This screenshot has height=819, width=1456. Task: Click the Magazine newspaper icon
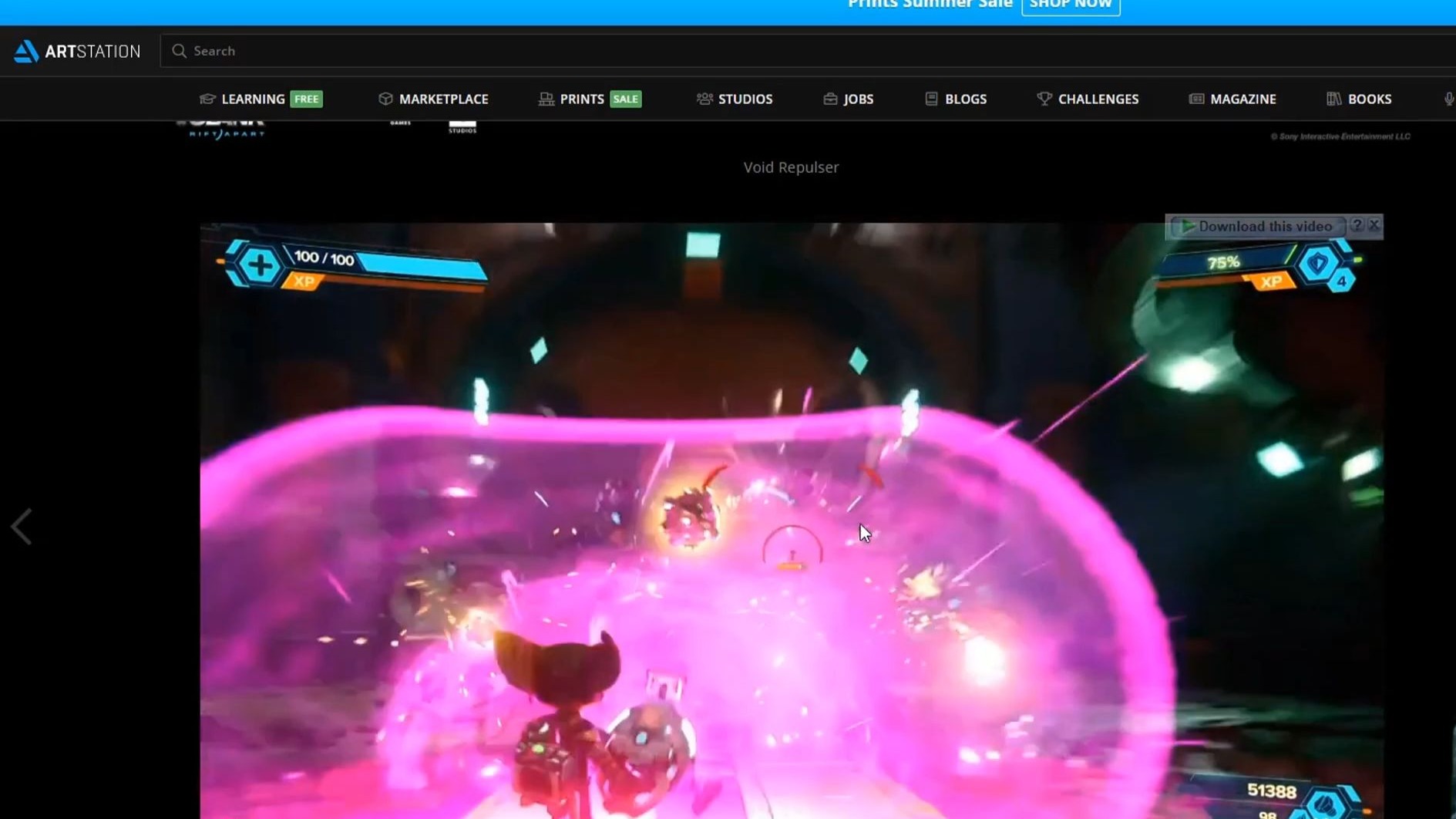point(1196,99)
